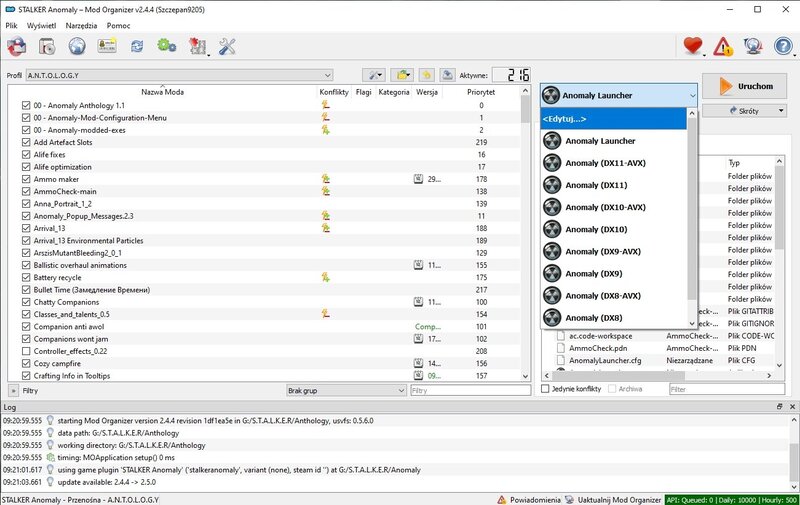Open the Profiles ID card icon
The height and width of the screenshot is (505, 800).
[106, 46]
